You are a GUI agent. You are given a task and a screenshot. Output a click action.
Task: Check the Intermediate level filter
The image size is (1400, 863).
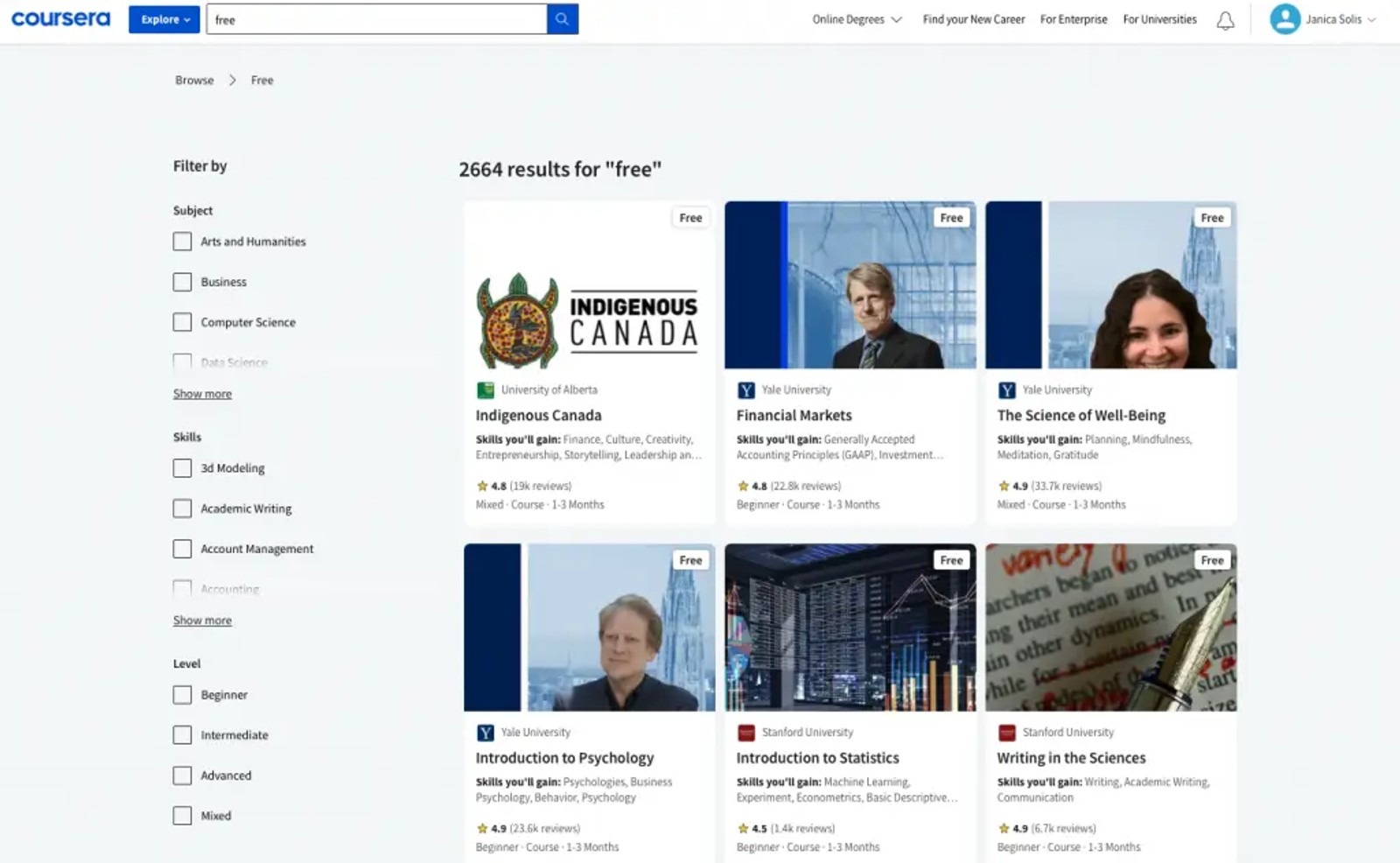182,735
